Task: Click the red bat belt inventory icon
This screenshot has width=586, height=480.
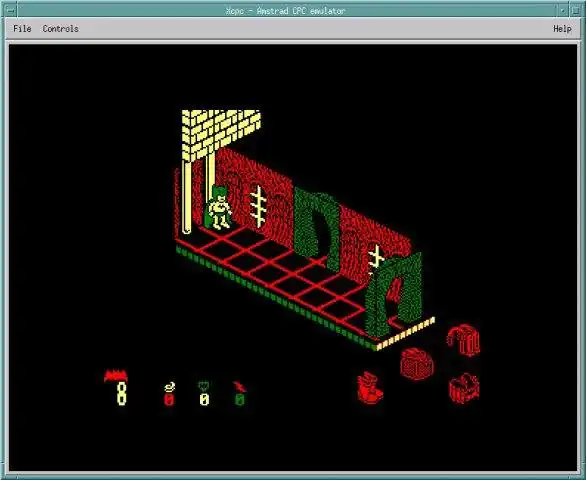Action: tap(464, 388)
